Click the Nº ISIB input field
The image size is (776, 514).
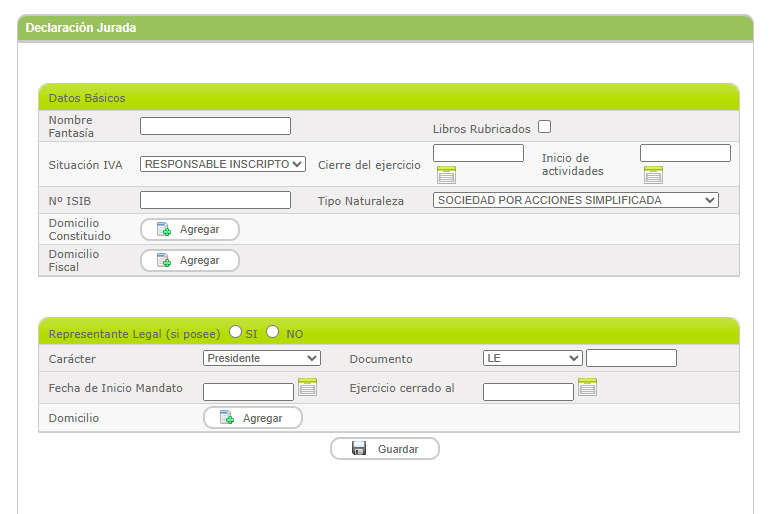215,200
